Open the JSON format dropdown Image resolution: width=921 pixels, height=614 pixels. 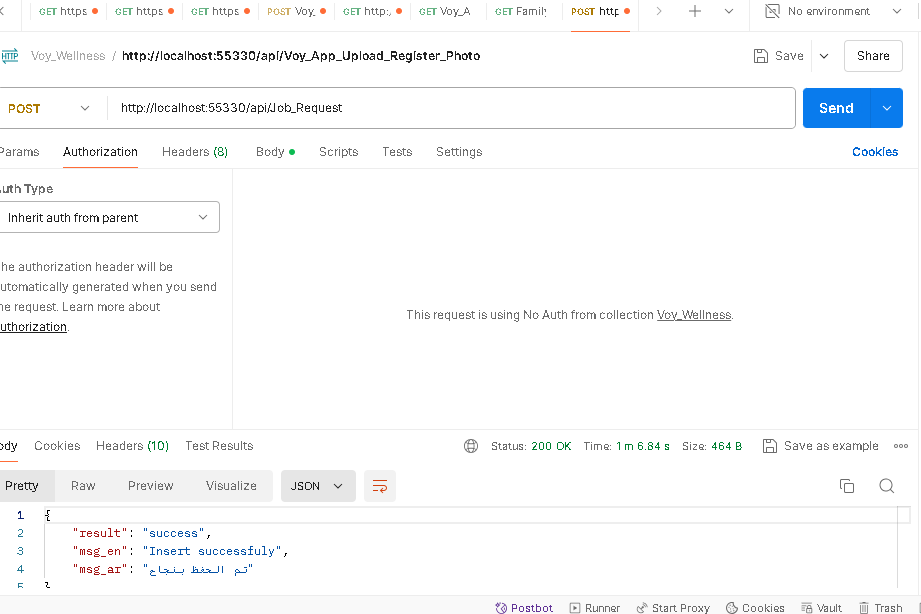click(x=317, y=486)
